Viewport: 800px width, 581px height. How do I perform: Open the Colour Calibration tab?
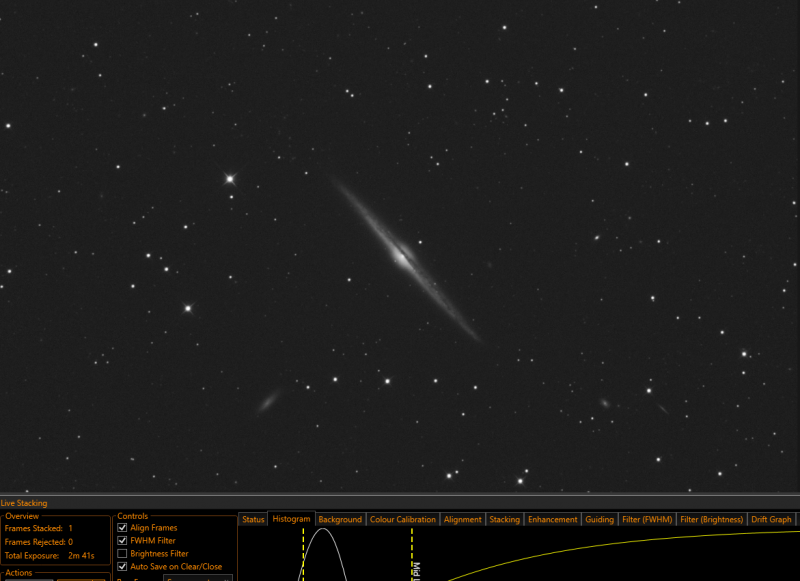coord(403,519)
